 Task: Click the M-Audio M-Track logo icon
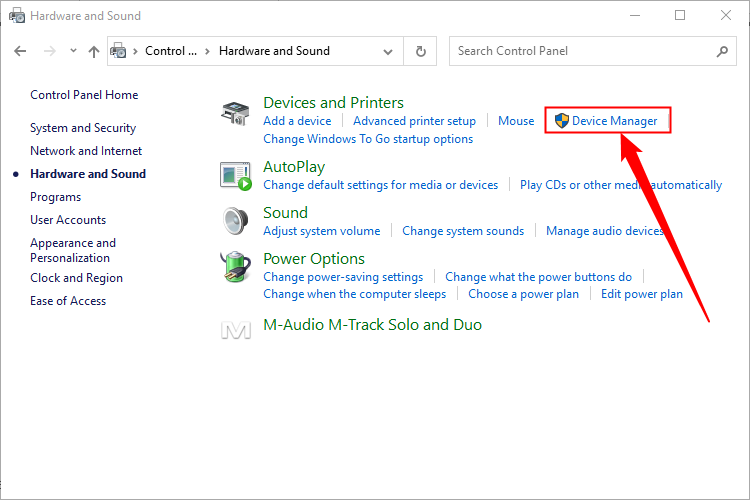pyautogui.click(x=236, y=330)
